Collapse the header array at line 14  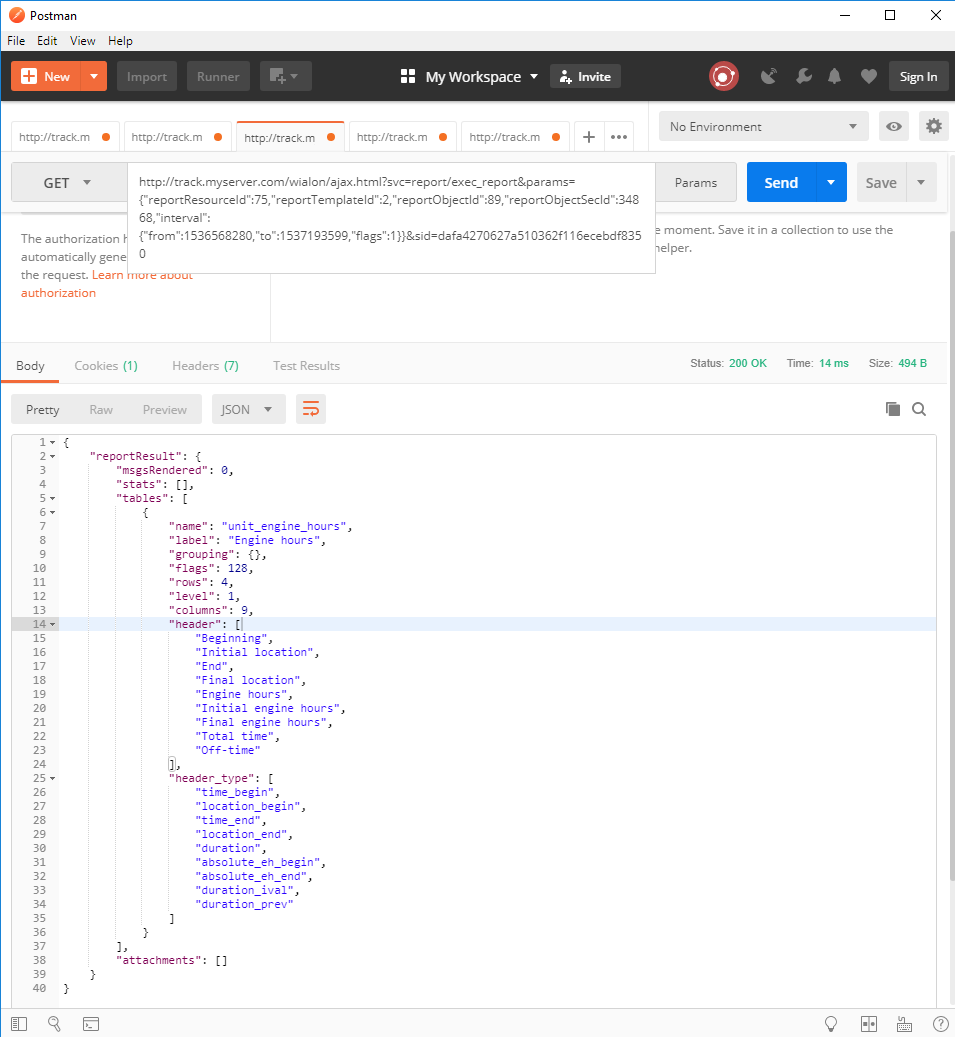pyautogui.click(x=52, y=624)
